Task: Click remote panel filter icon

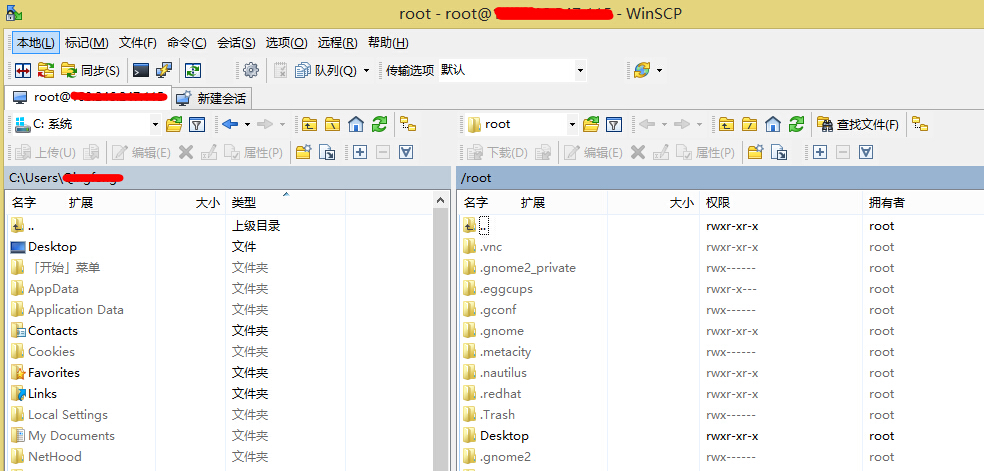Action: [614, 124]
